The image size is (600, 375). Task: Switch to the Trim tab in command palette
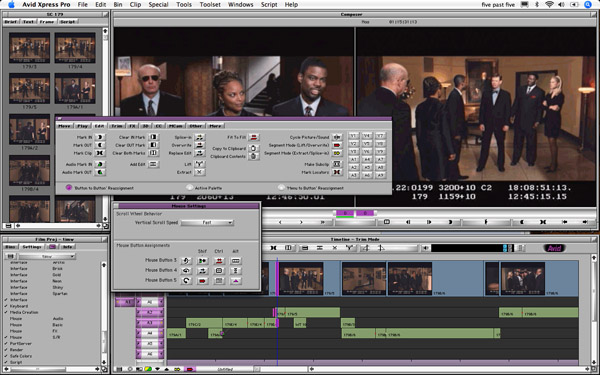coord(117,126)
